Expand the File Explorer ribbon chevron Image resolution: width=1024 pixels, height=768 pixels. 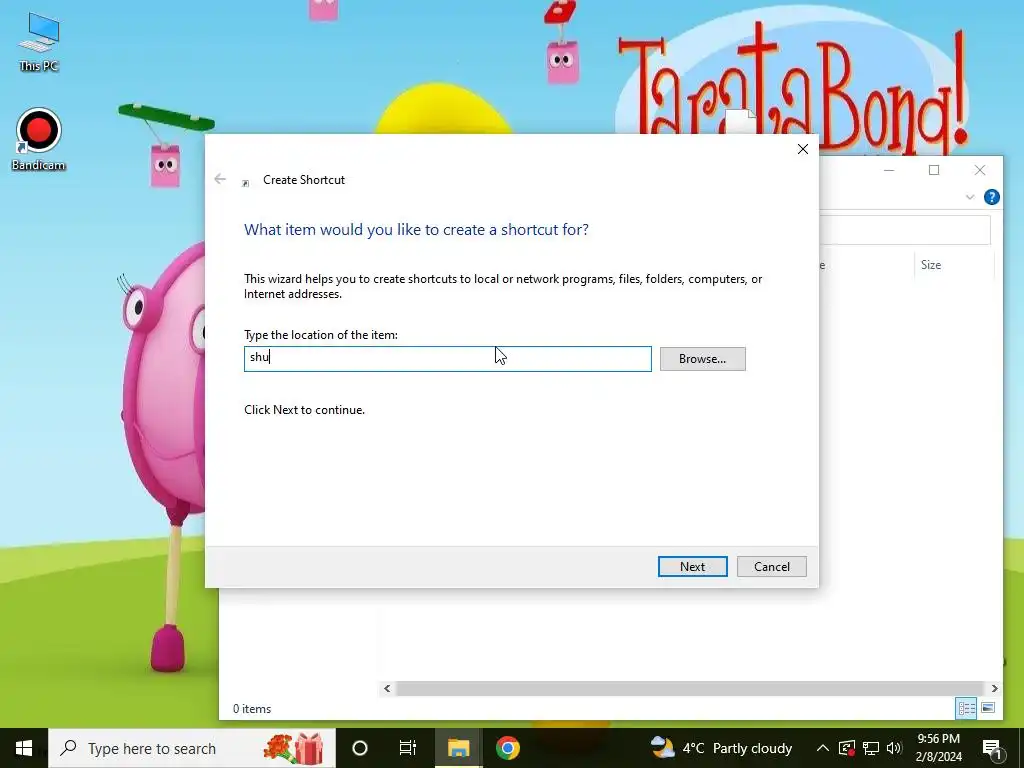coord(969,197)
